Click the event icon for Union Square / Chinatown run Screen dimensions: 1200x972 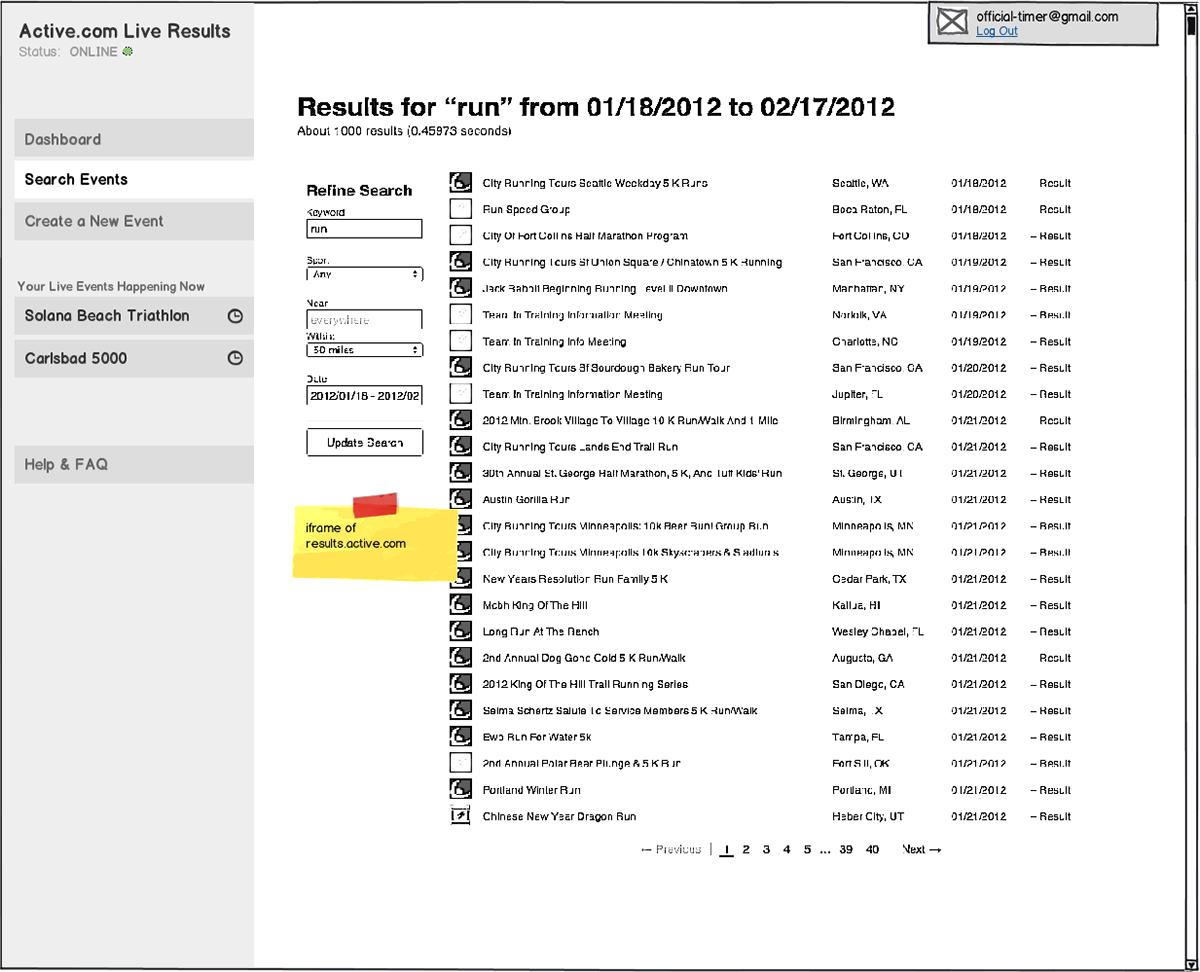pos(460,262)
